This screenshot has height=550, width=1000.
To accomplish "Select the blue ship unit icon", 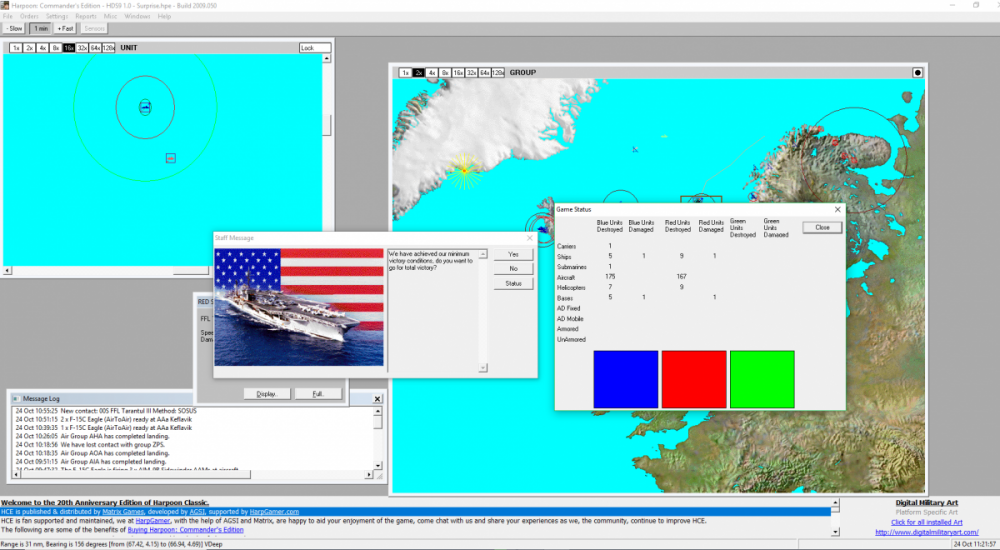I will click(145, 106).
